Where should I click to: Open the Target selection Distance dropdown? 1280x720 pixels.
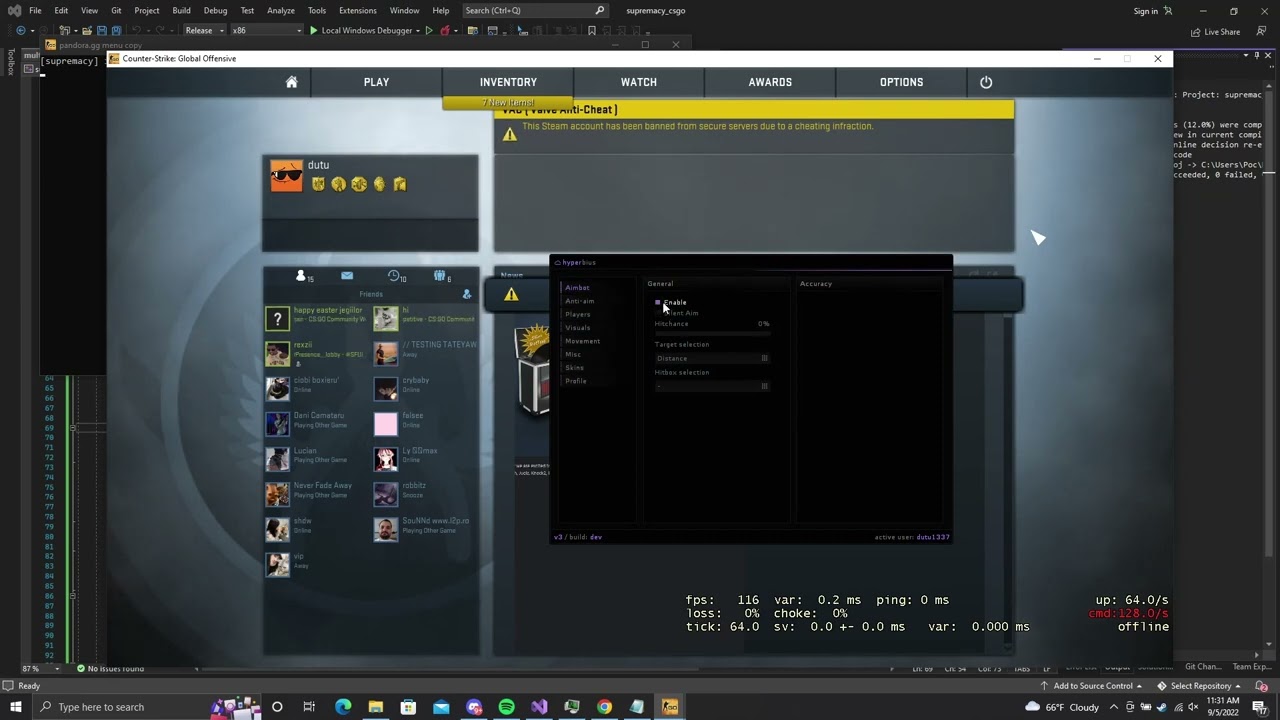pos(712,358)
